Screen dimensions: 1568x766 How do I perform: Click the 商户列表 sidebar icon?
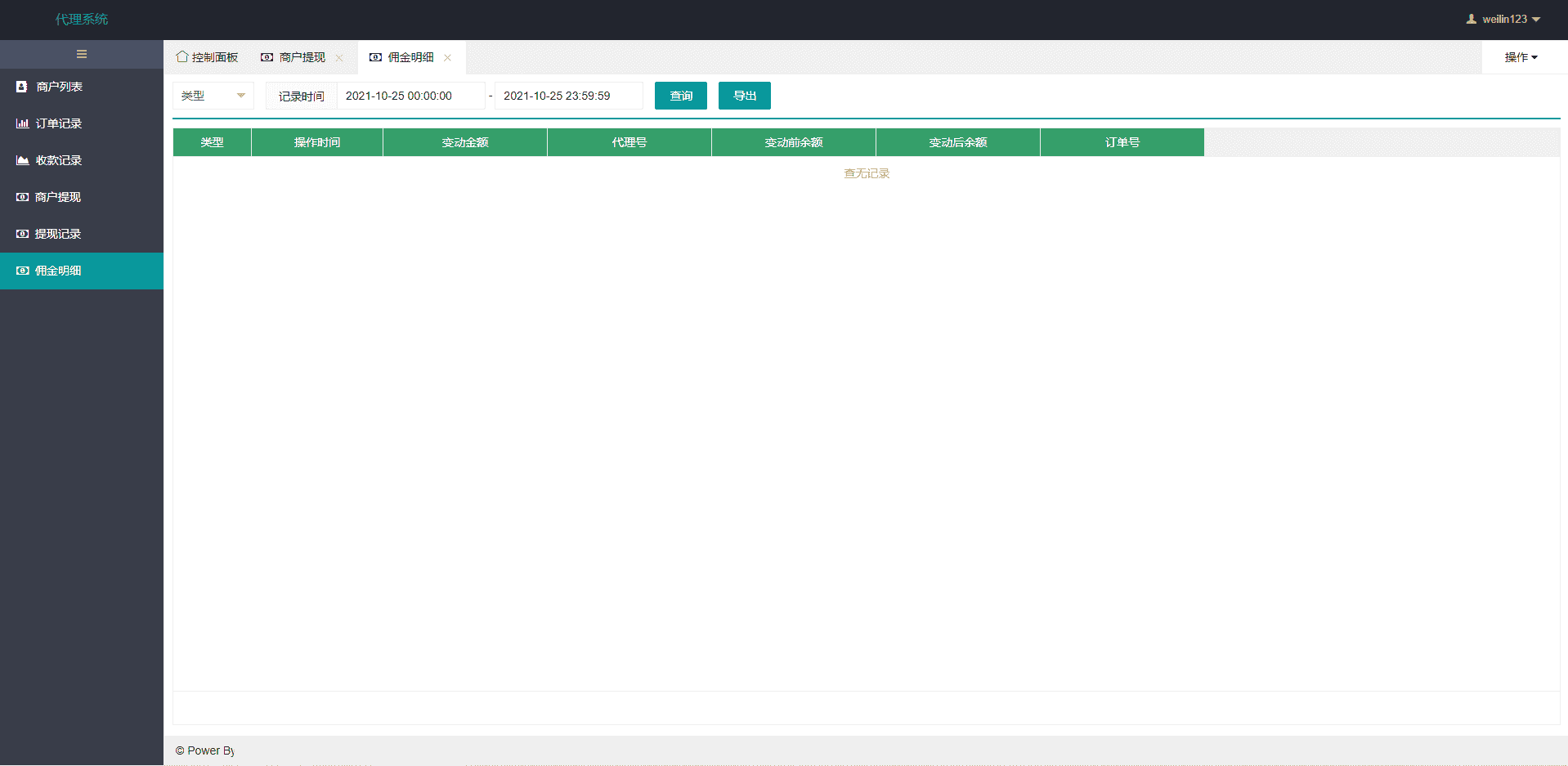point(22,87)
